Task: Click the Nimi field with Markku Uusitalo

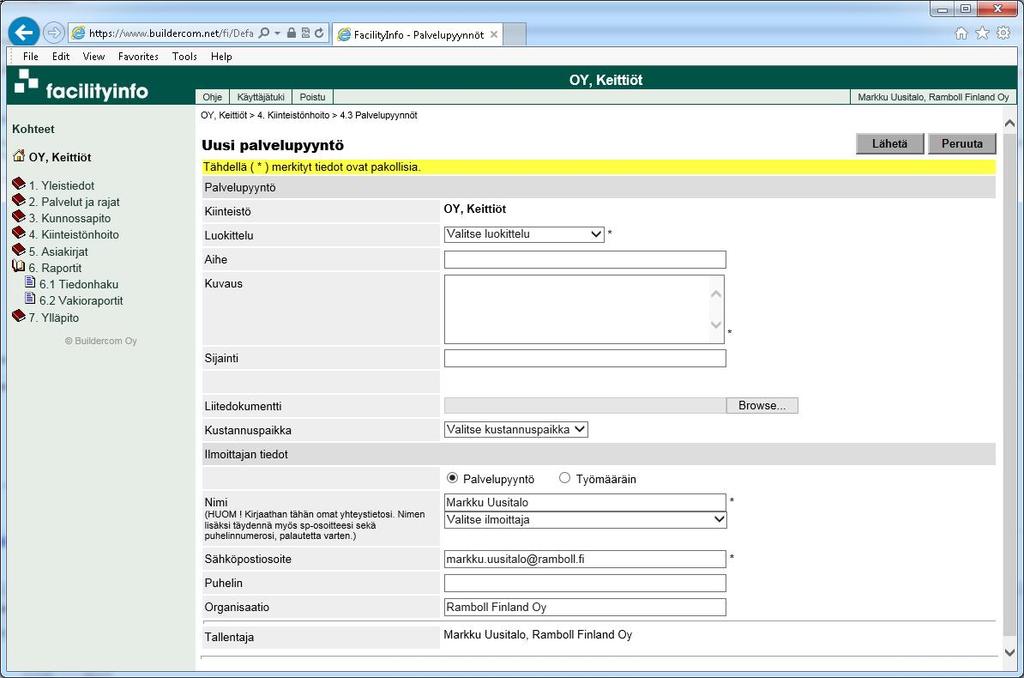Action: tap(585, 502)
